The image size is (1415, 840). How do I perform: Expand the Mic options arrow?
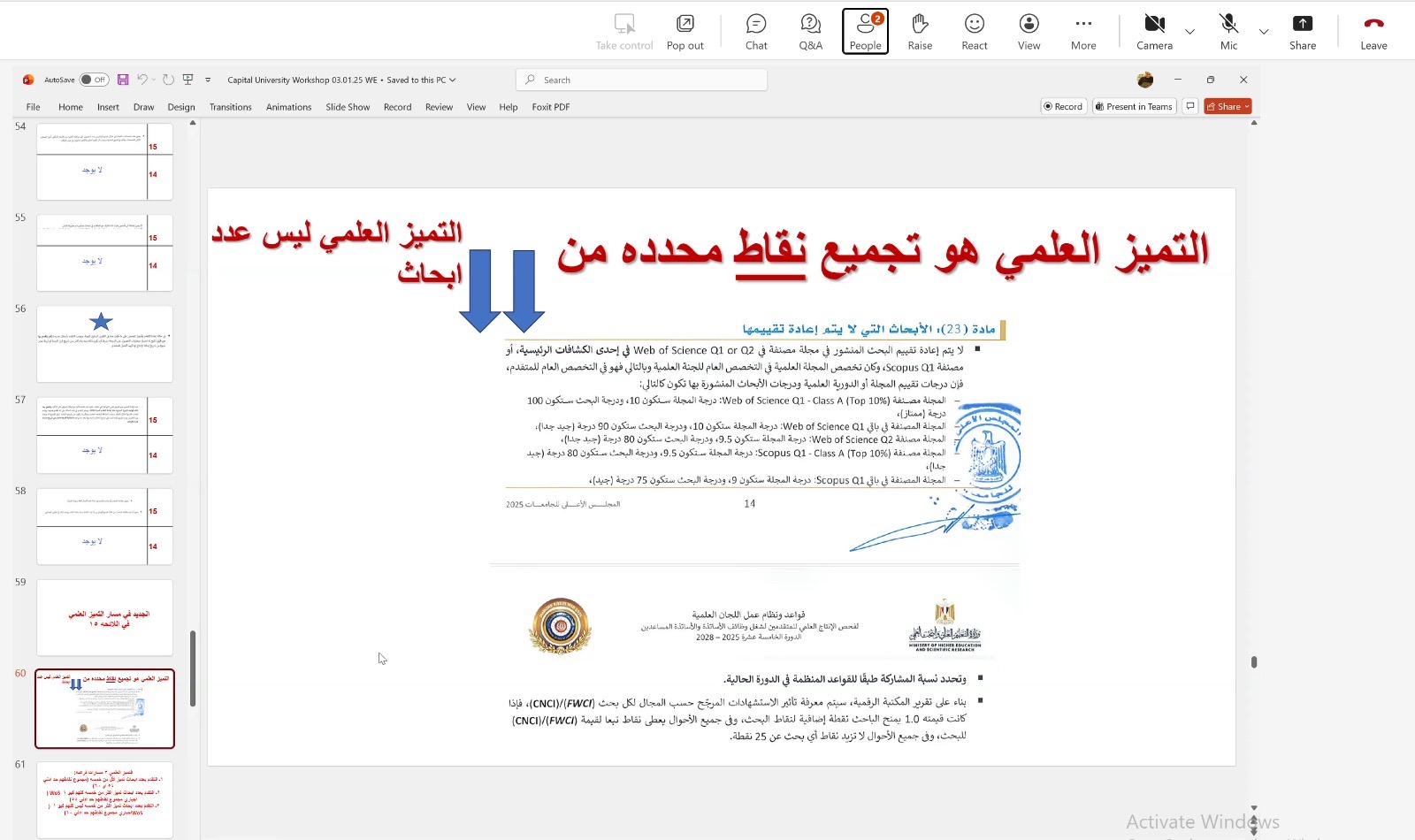[x=1264, y=32]
